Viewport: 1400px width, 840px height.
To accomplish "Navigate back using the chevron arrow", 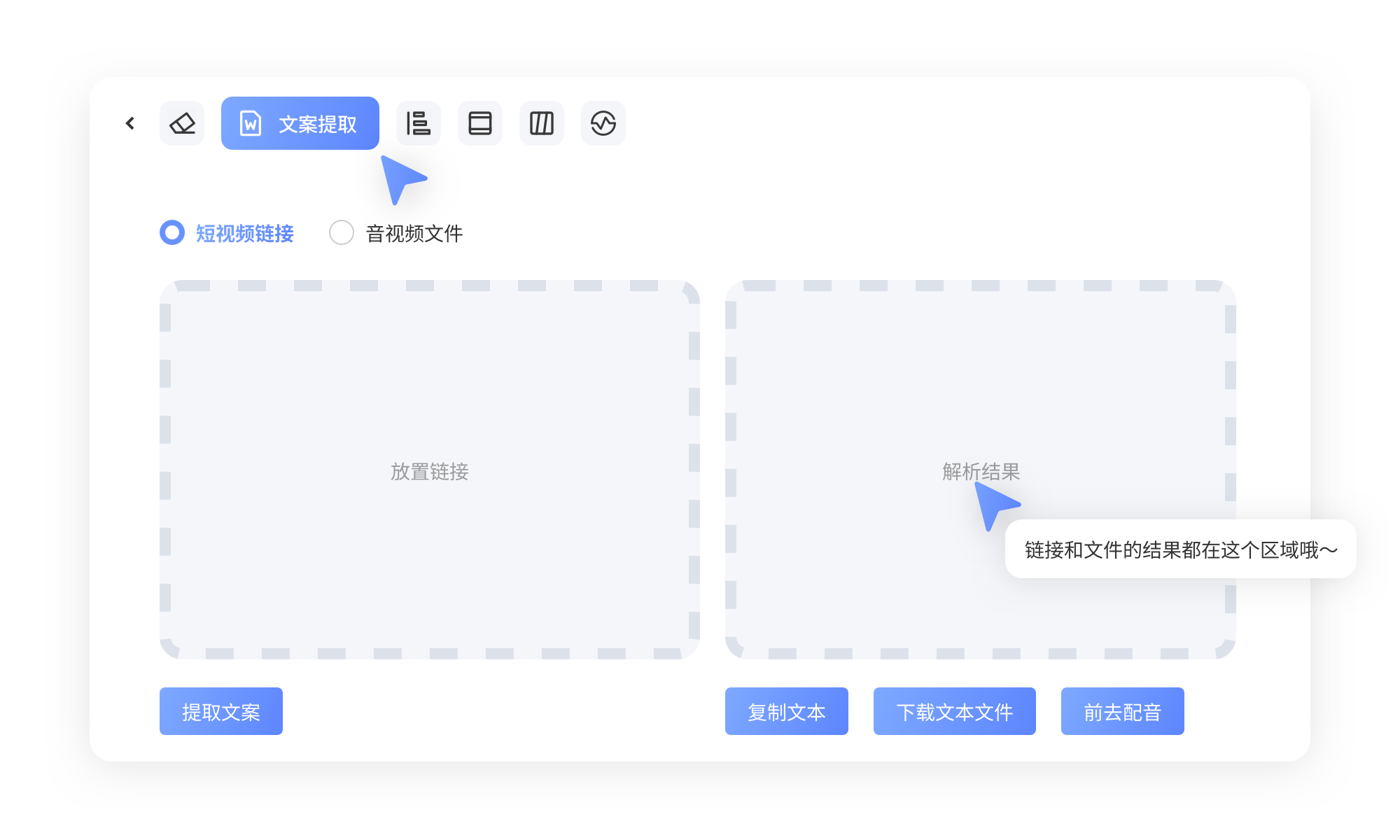I will click(129, 123).
